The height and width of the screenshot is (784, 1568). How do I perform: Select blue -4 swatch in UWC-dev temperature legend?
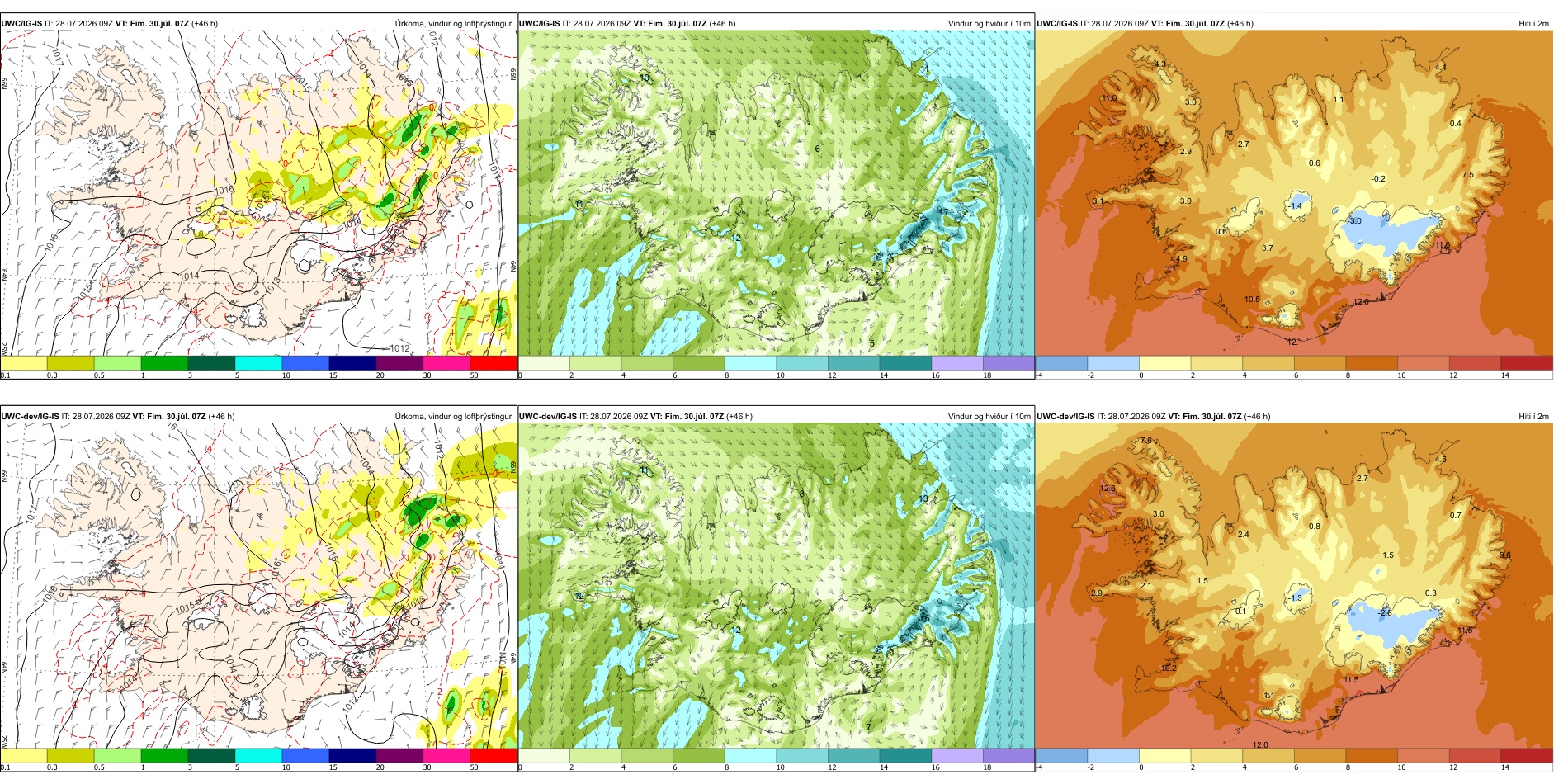1061,755
